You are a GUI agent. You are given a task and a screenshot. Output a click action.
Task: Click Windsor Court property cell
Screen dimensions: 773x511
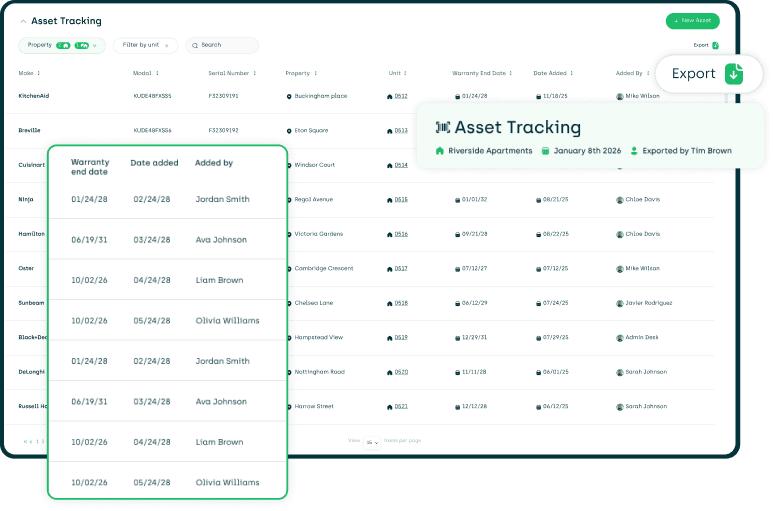pos(315,165)
